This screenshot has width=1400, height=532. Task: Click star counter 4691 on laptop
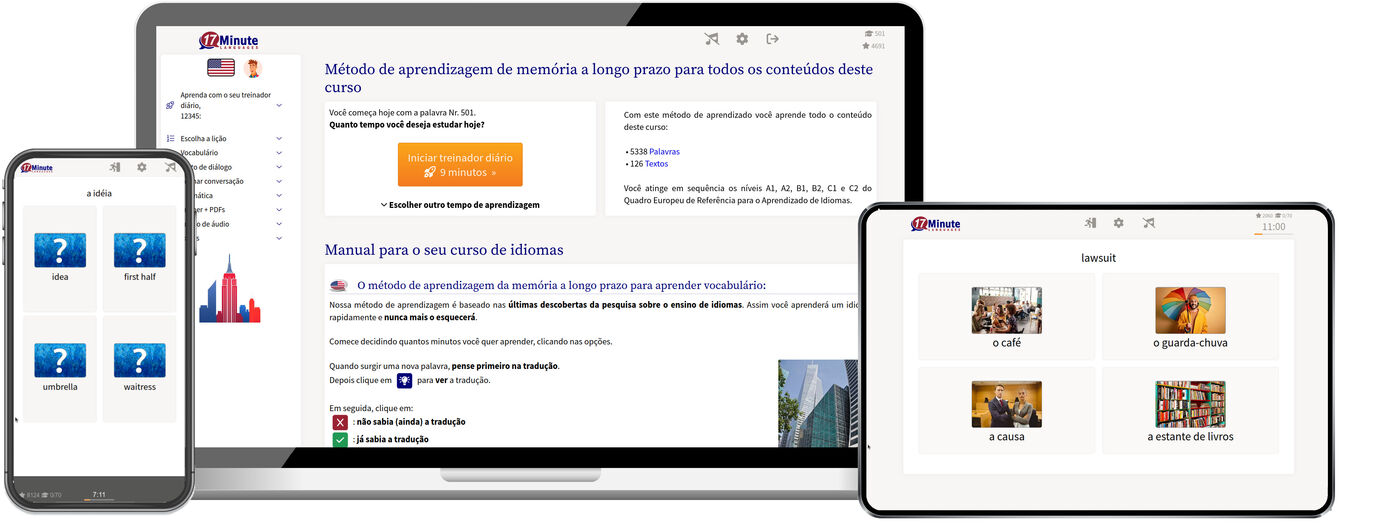click(x=874, y=46)
